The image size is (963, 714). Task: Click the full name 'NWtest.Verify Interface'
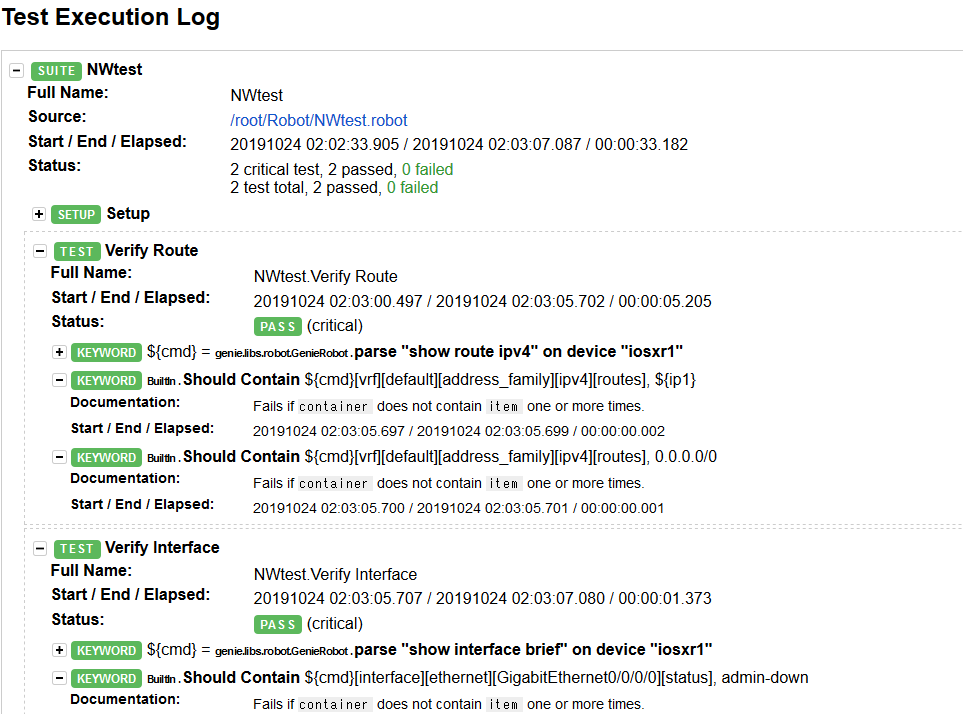335,575
